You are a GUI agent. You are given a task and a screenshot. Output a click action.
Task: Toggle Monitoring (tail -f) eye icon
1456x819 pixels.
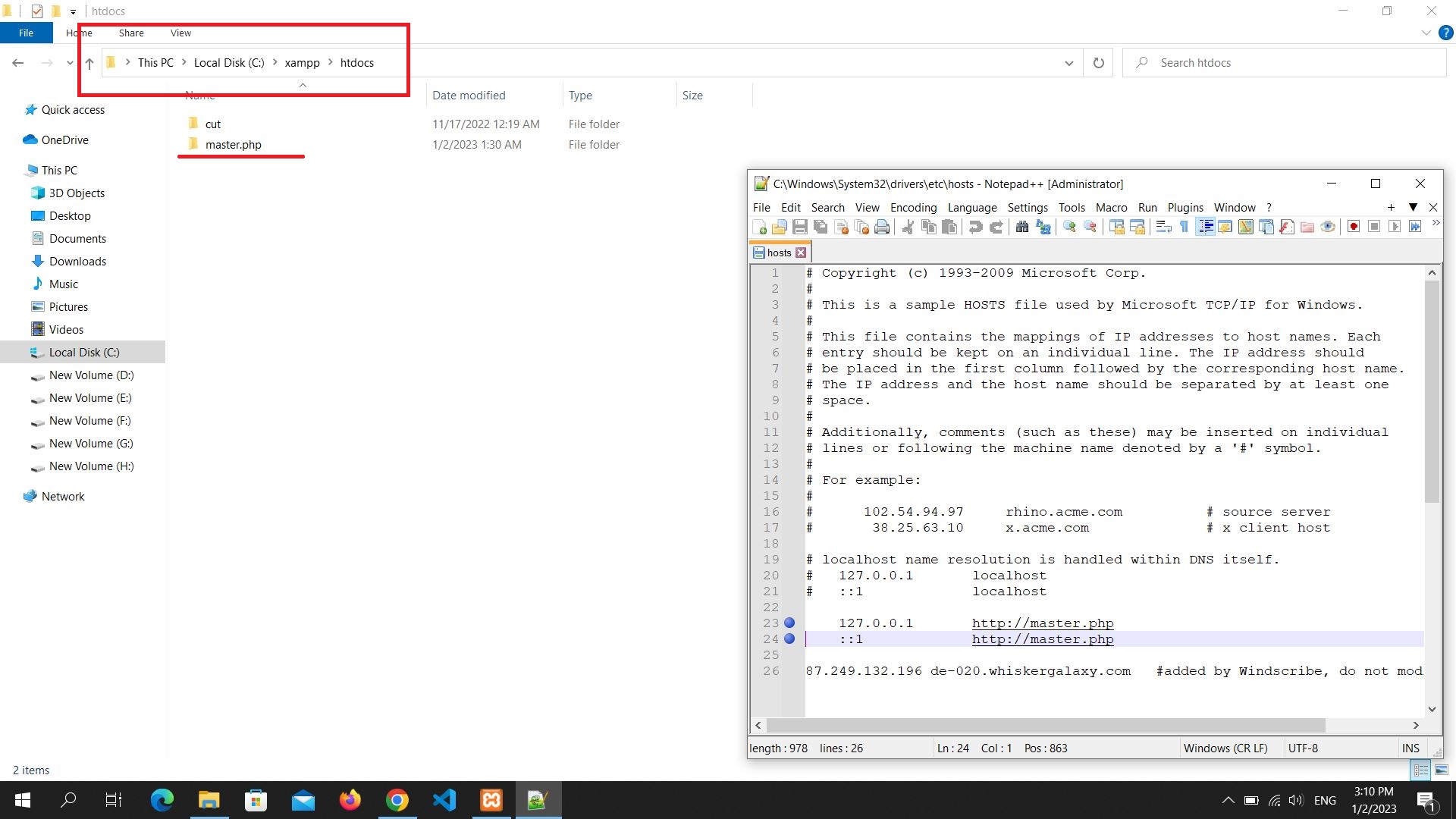point(1328,227)
